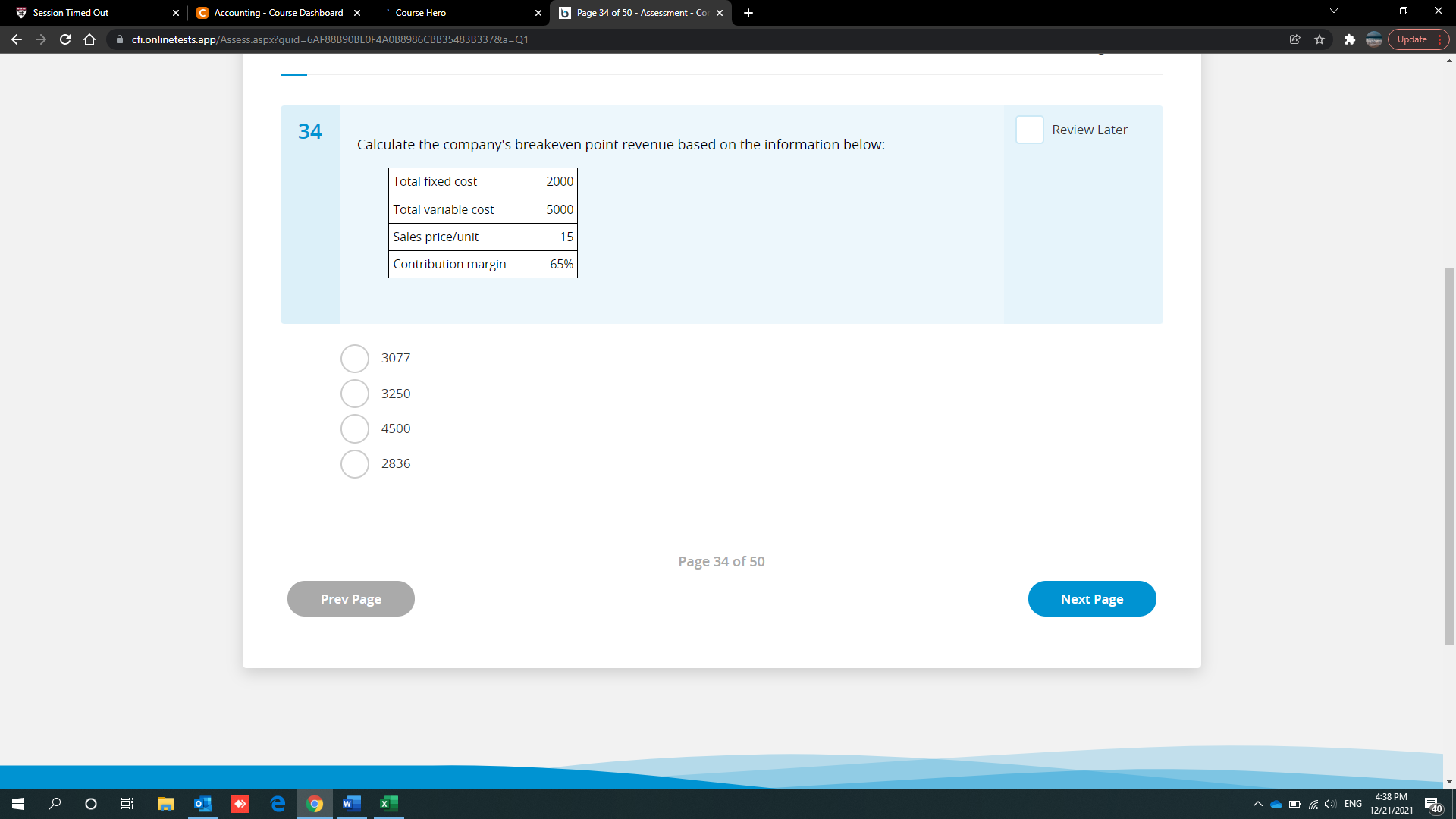The image size is (1456, 819).
Task: Click the Update browser button
Action: tap(1412, 39)
